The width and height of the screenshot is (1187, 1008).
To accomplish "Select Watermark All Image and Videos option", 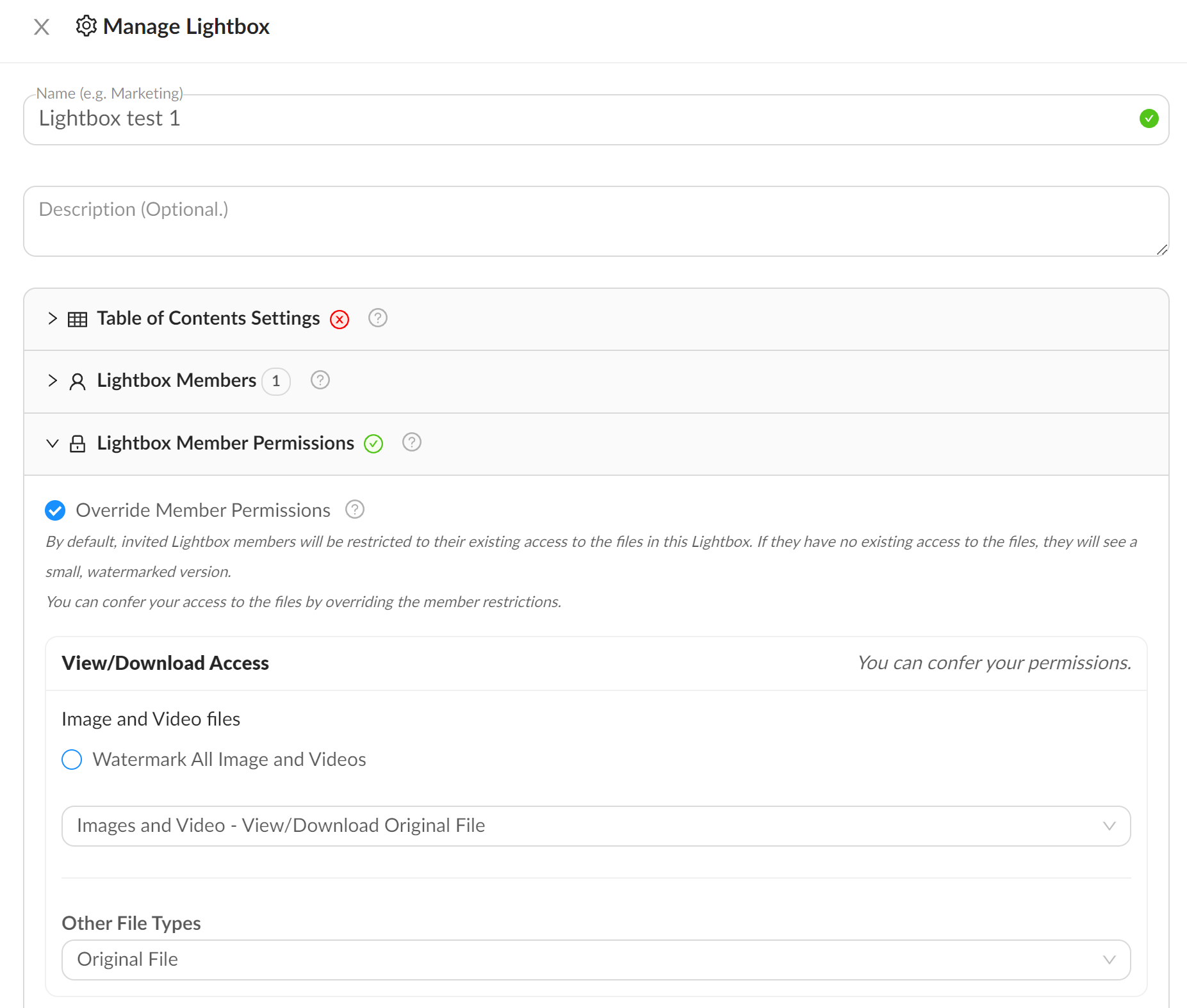I will click(72, 760).
